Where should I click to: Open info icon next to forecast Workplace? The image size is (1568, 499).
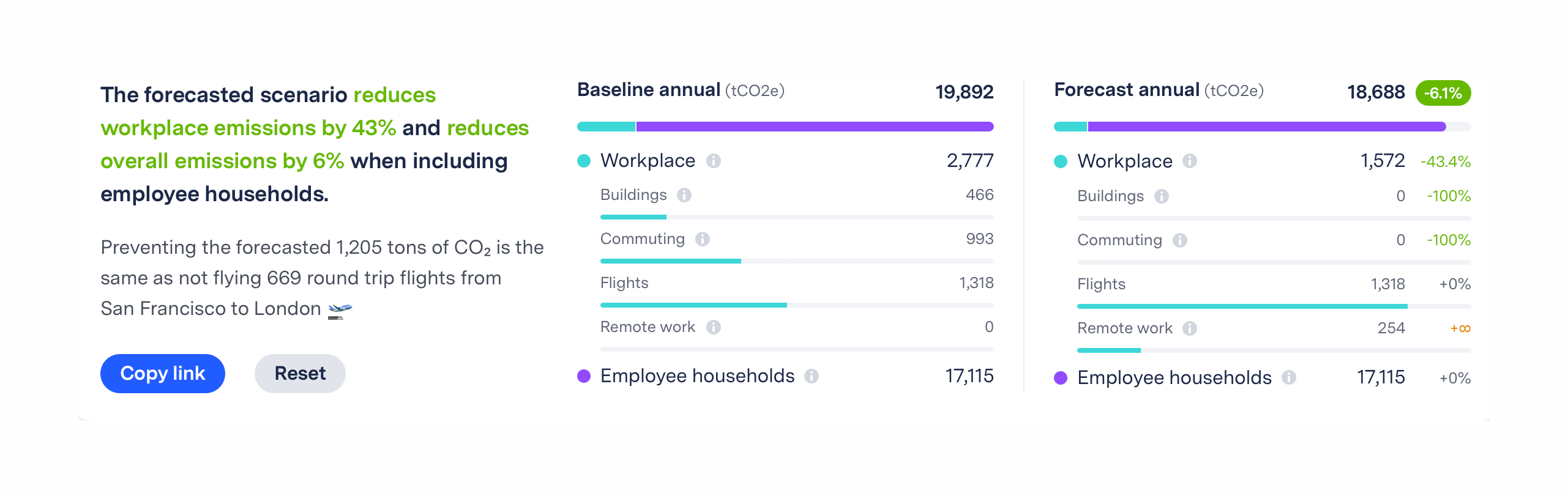tap(1189, 161)
